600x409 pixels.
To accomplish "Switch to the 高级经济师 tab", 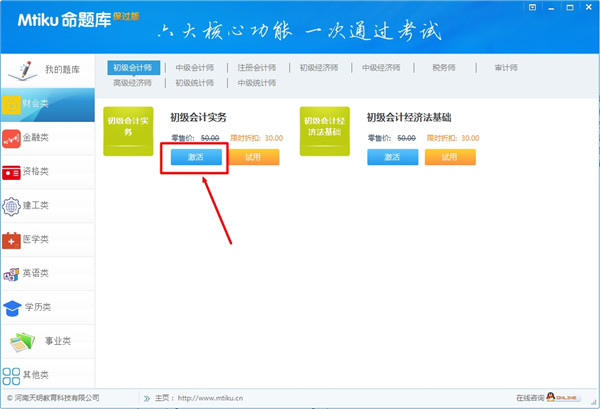I will 132,83.
